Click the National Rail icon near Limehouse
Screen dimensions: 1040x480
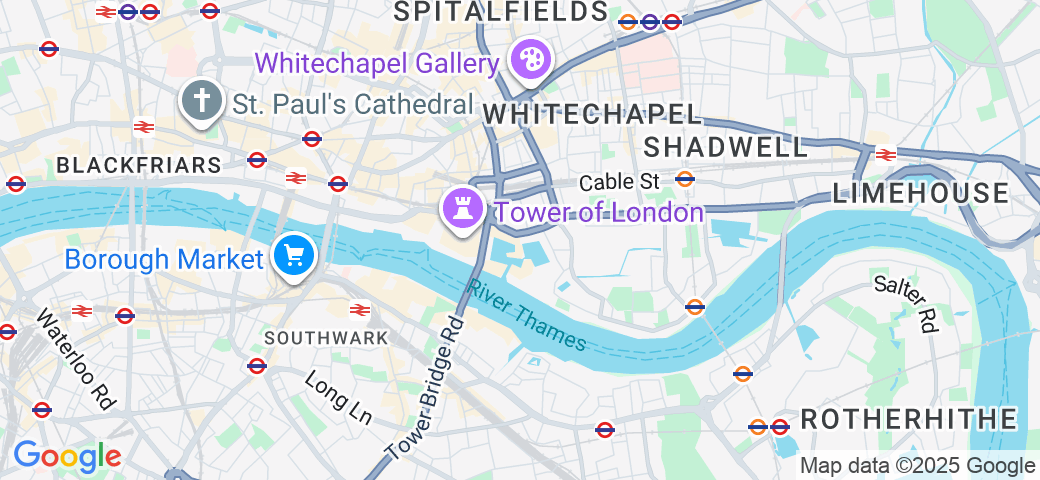coord(885,154)
